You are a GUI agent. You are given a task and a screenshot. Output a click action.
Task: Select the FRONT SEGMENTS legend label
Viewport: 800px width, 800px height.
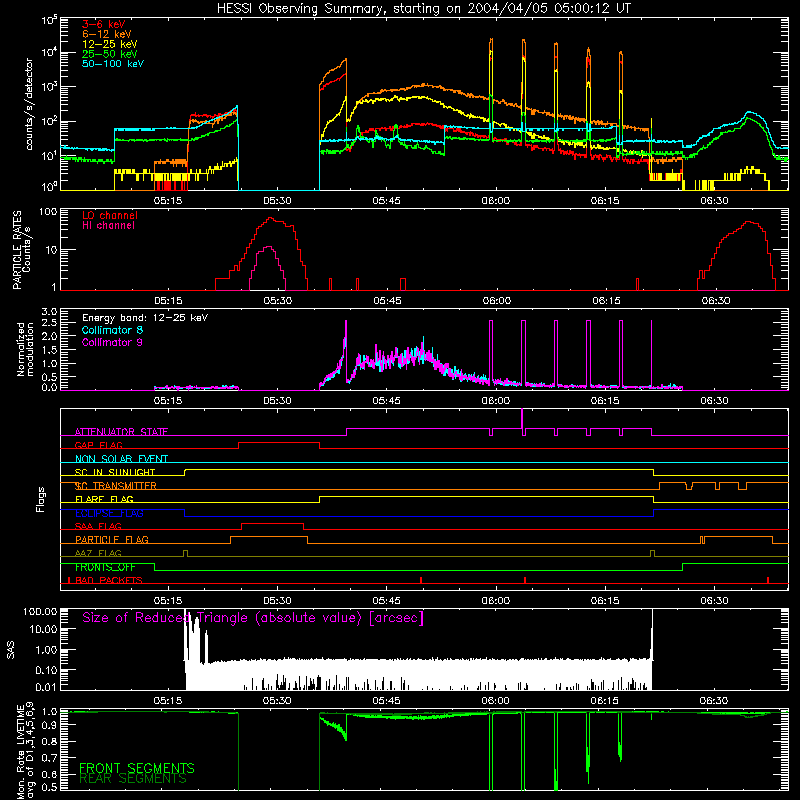point(137,768)
